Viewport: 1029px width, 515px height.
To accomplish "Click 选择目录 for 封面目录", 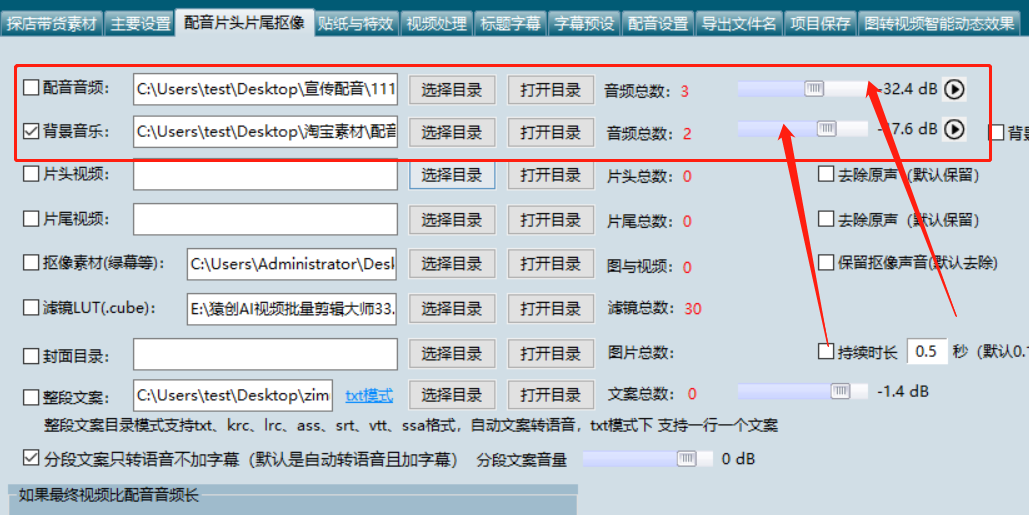I will 452,354.
